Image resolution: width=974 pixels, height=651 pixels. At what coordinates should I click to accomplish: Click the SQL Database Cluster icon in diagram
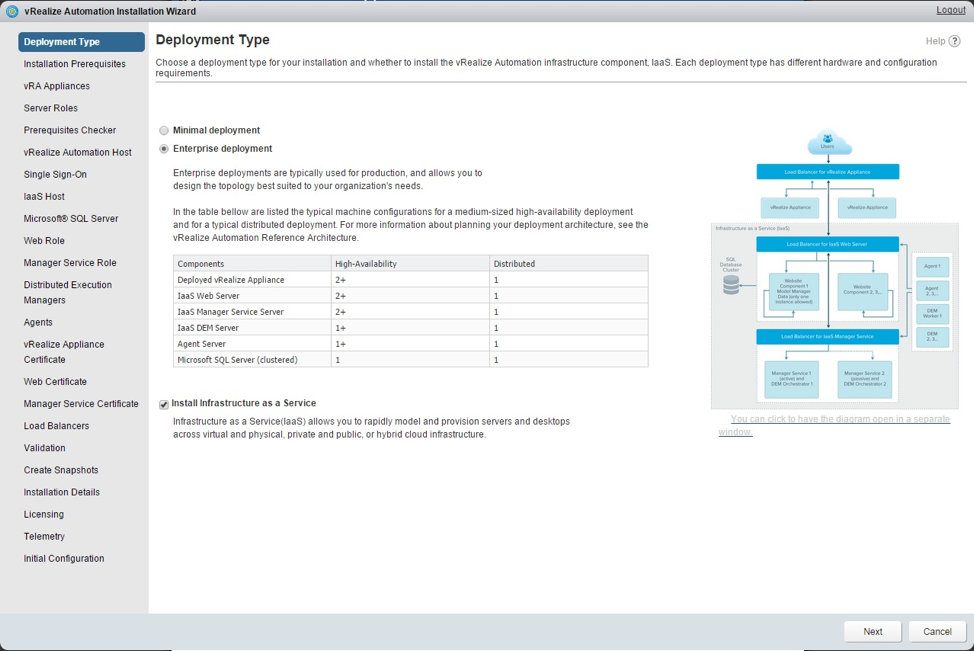coord(731,285)
